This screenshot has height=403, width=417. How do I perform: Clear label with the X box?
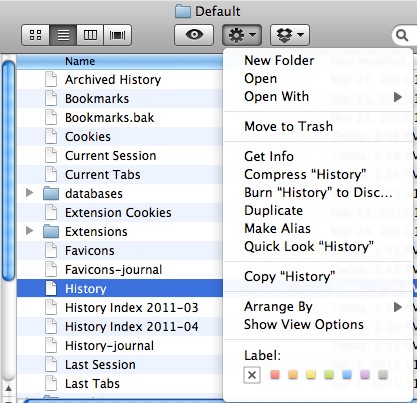[252, 375]
